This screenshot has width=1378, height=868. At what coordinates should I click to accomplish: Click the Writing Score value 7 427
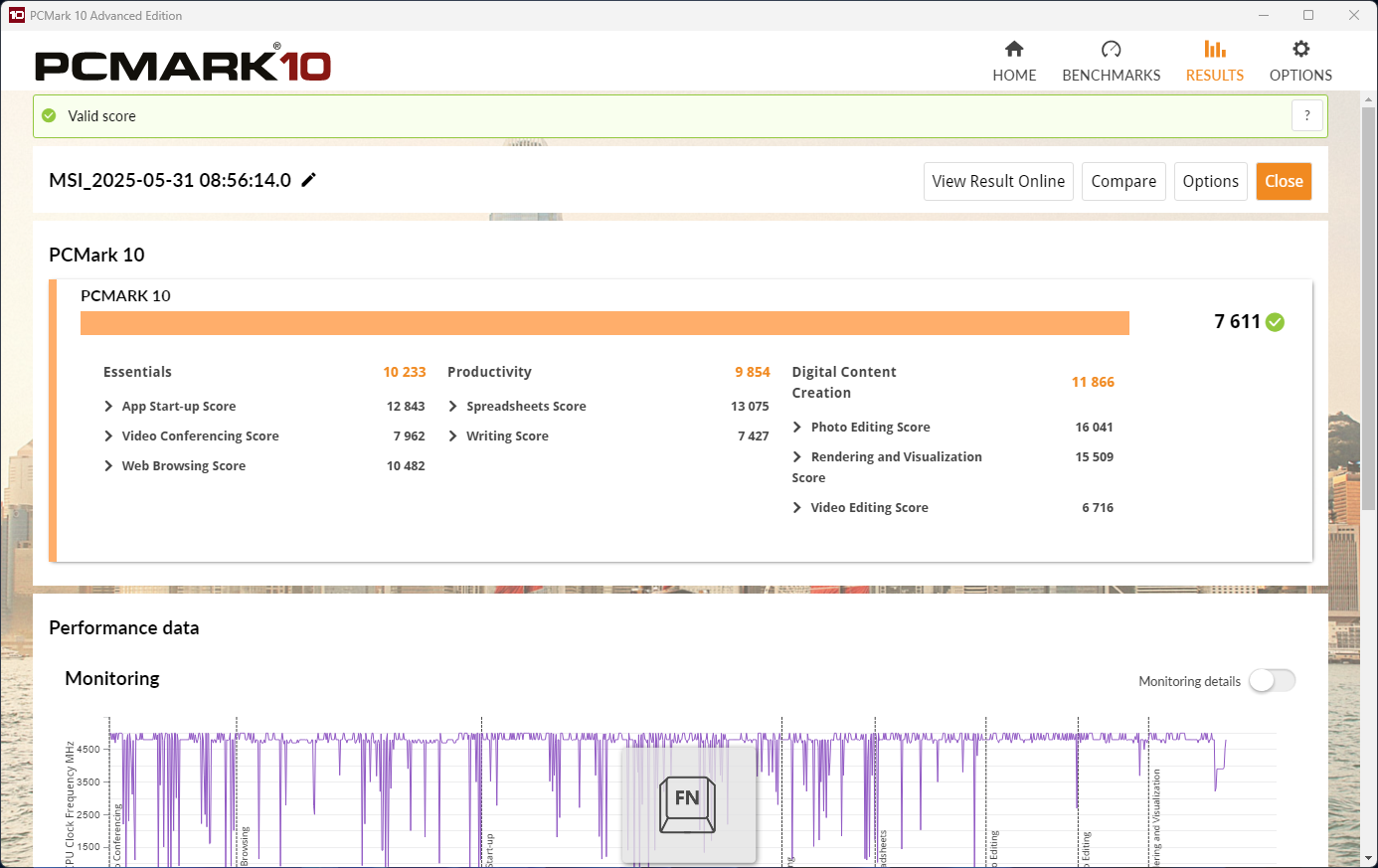point(754,436)
